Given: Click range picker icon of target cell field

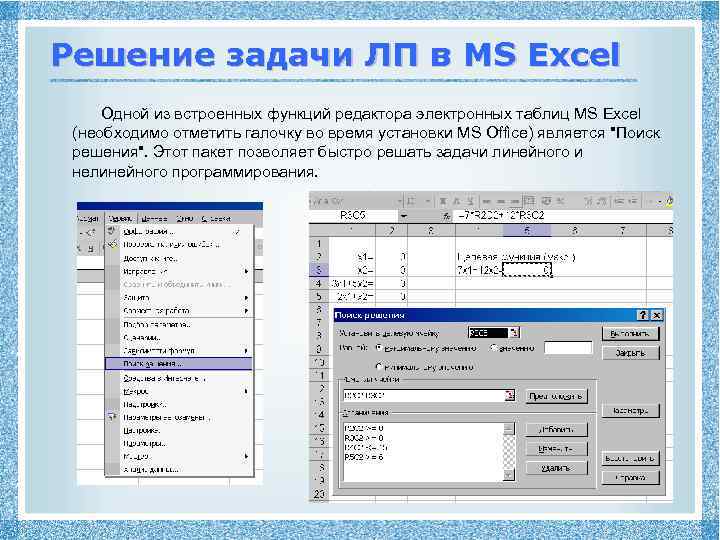Looking at the screenshot, I should pyautogui.click(x=514, y=333).
